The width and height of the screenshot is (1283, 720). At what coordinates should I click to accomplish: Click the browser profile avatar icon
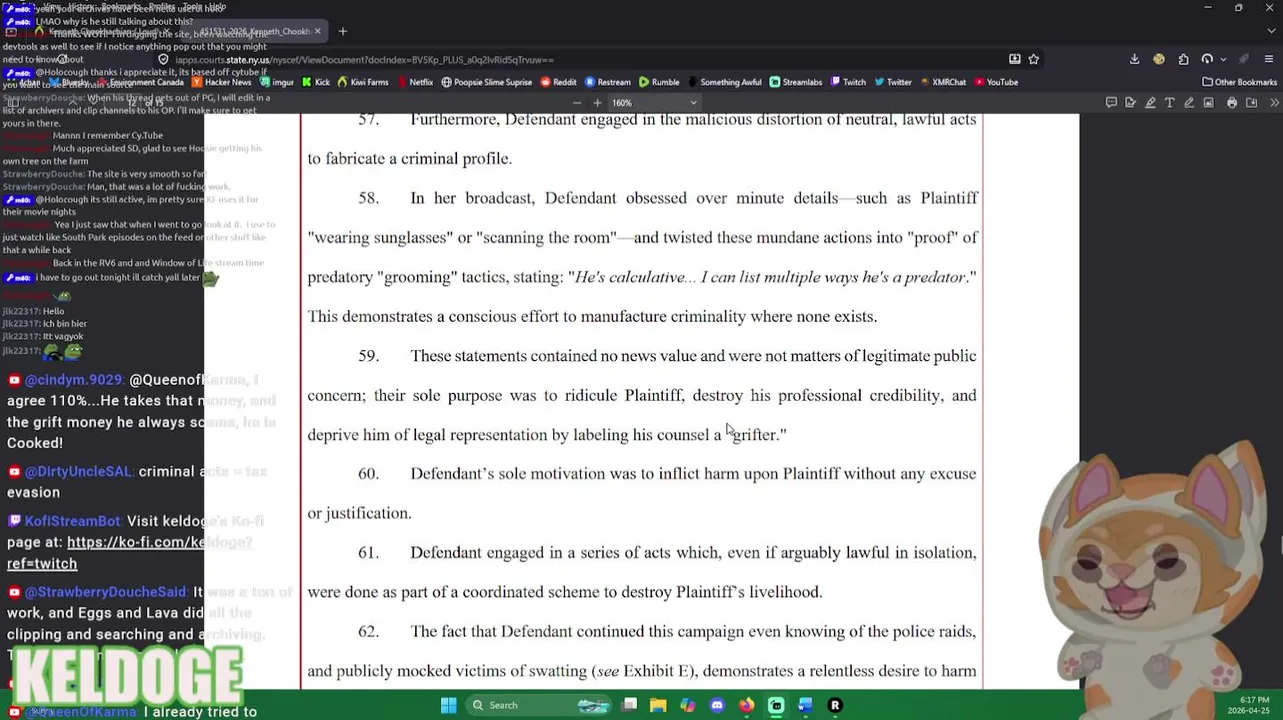(1158, 59)
